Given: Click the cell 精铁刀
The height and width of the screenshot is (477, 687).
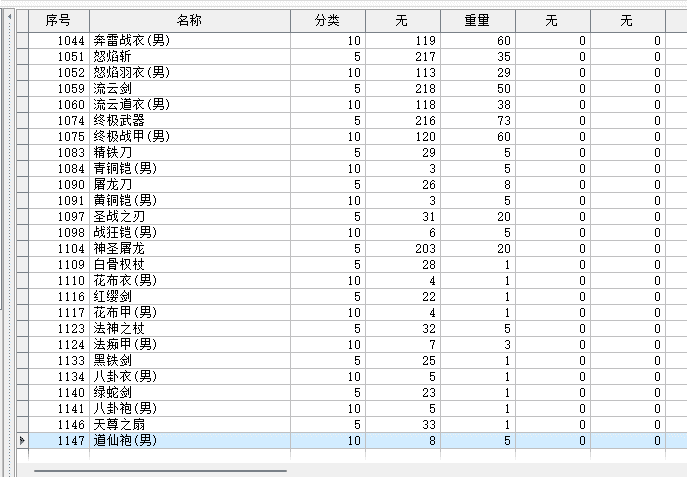Looking at the screenshot, I should click(190, 153).
